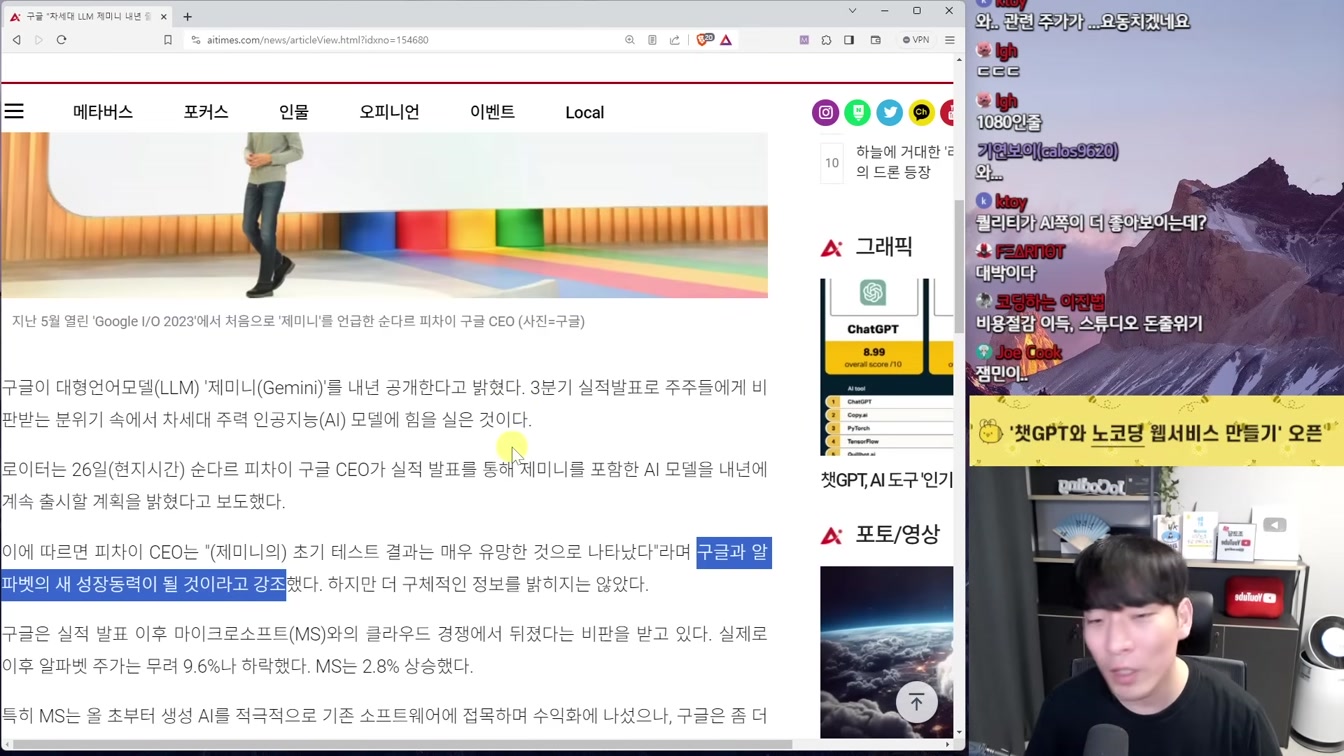Open the ChatGPT graphic thumbnail
The height and width of the screenshot is (756, 1344).
[x=886, y=367]
